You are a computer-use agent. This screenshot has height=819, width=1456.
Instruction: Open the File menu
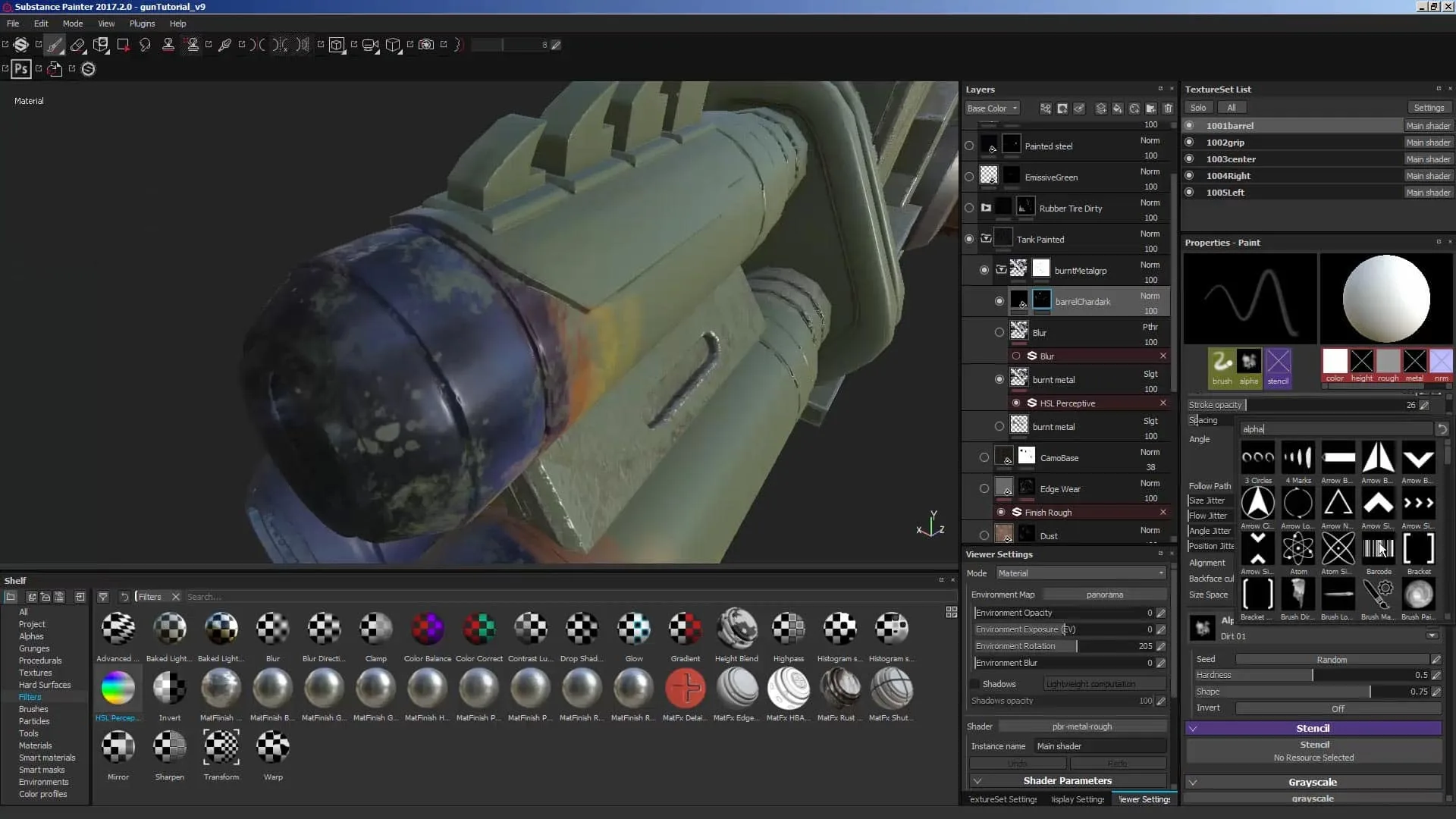click(13, 24)
